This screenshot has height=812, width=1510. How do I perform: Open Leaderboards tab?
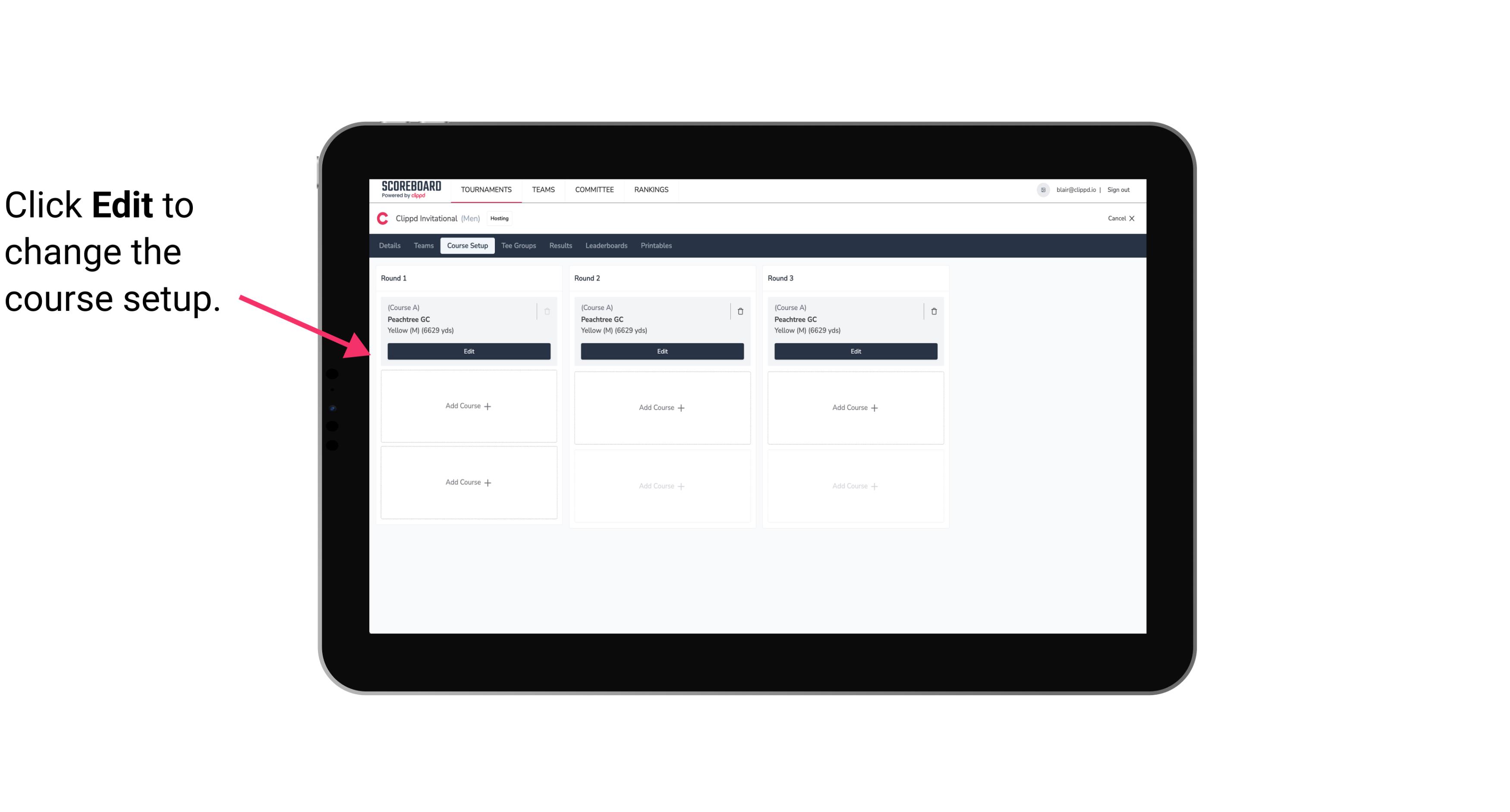[x=605, y=246]
